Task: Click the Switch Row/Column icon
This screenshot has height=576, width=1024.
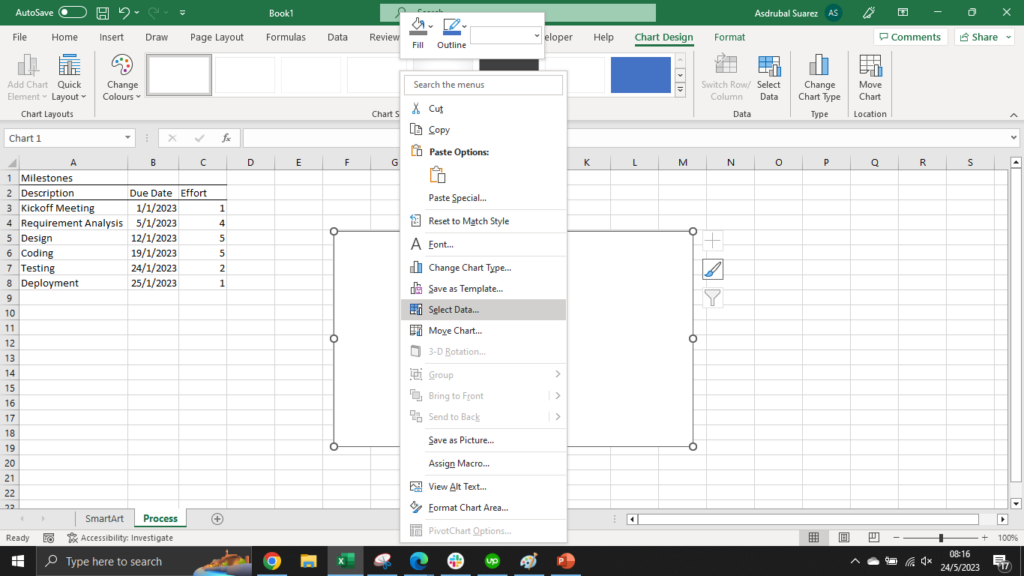Action: [726, 77]
